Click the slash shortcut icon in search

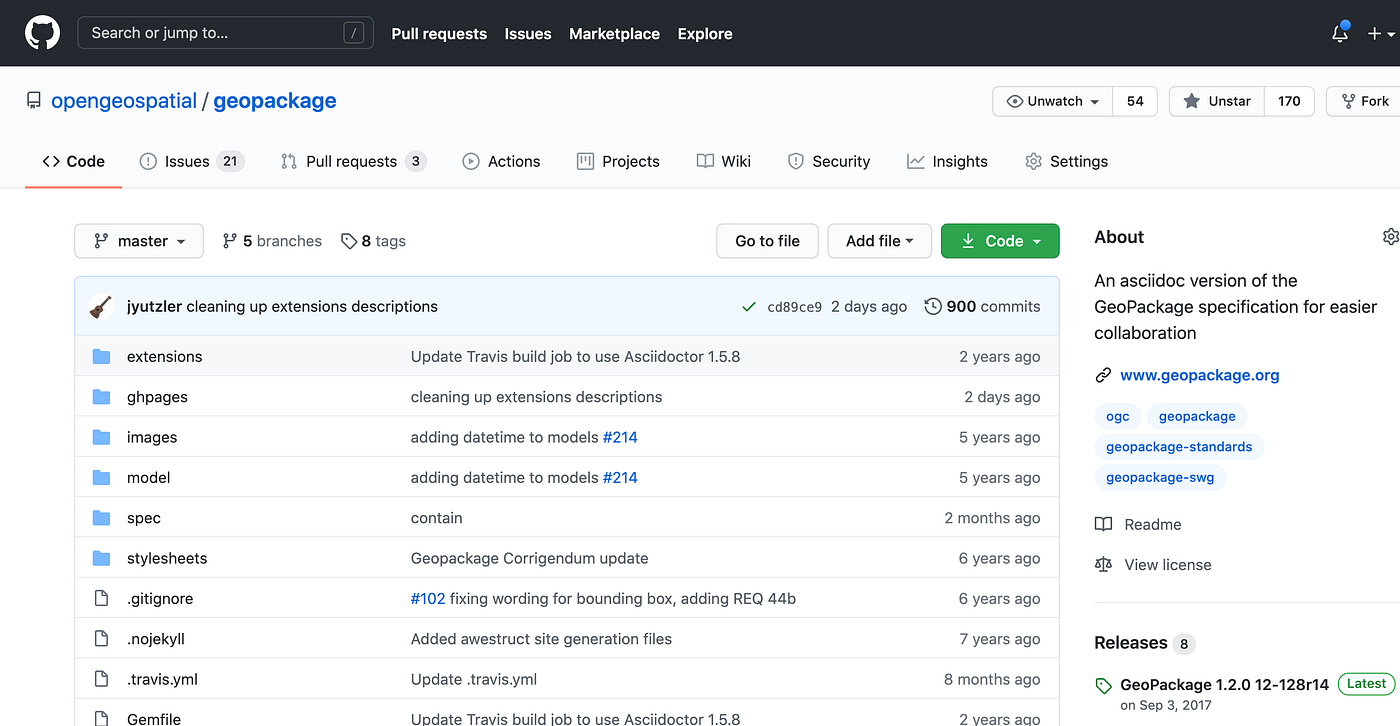pos(353,33)
